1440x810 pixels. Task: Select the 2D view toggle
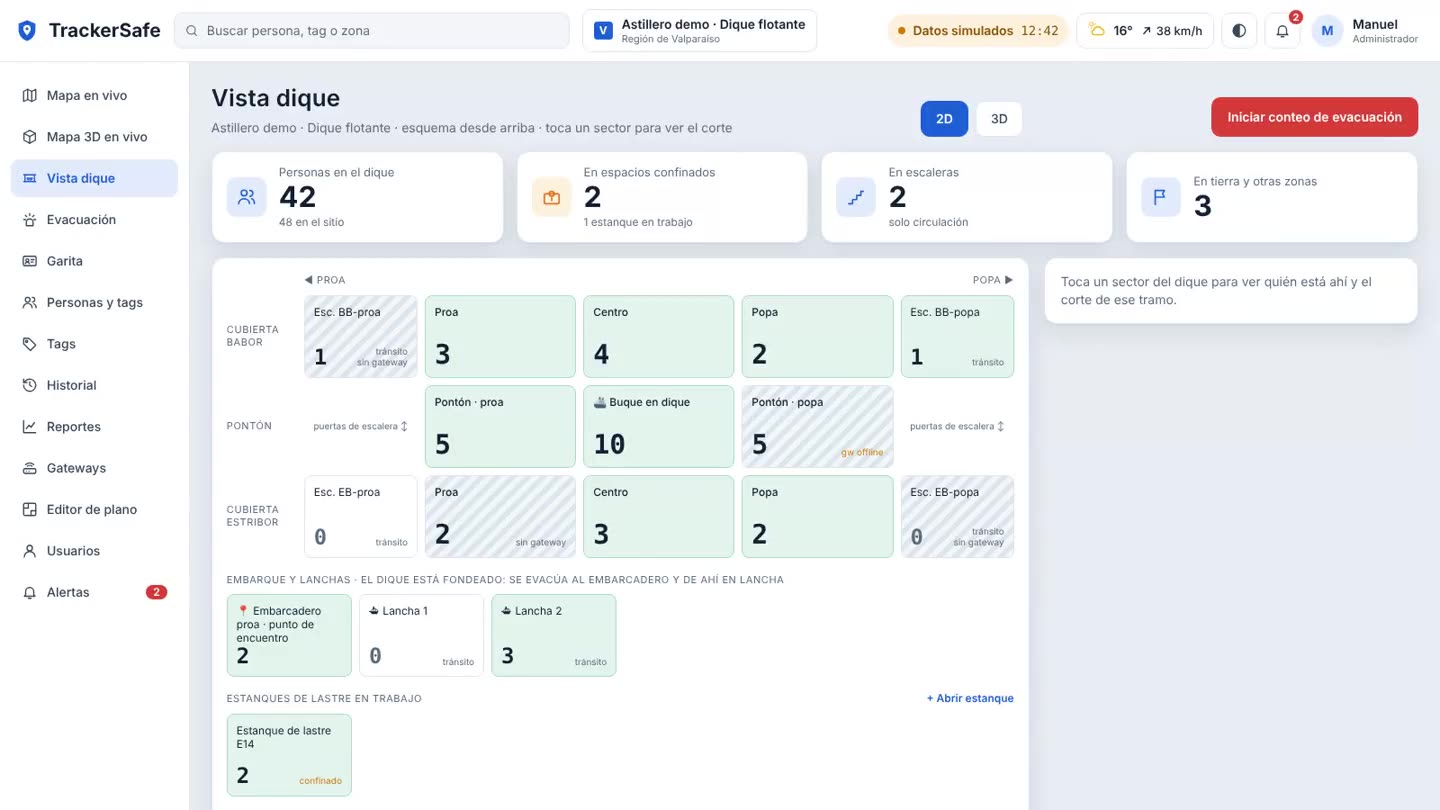(x=944, y=118)
